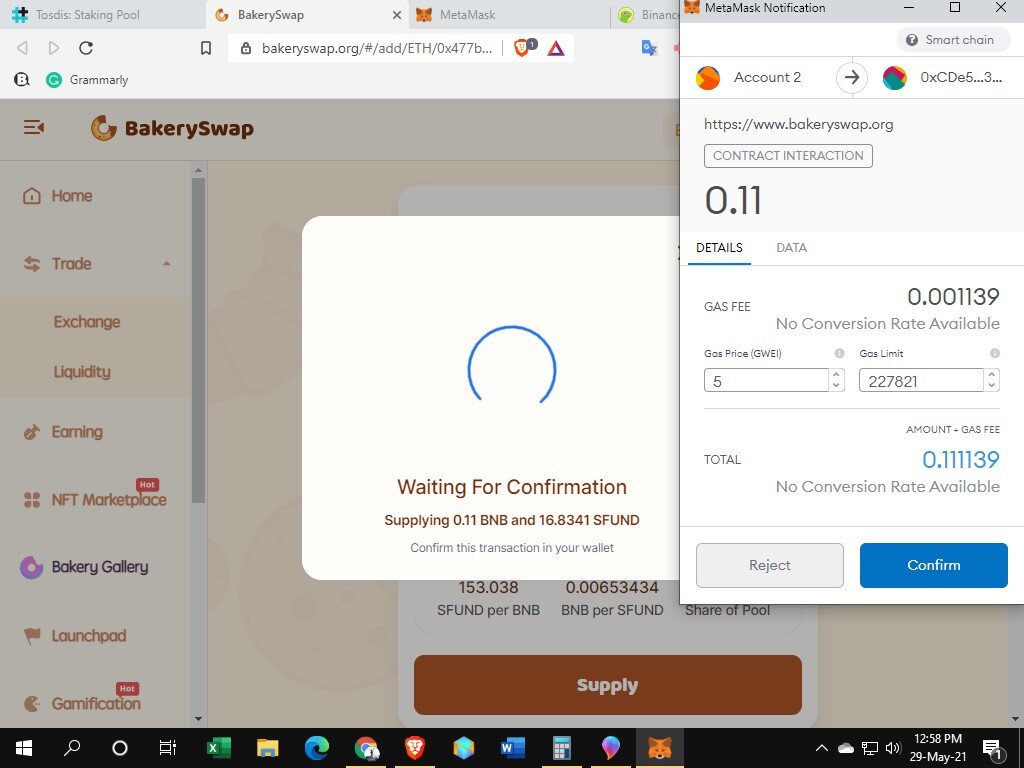The width and height of the screenshot is (1024, 768).
Task: Open Chrome from the taskbar
Action: tap(366, 748)
